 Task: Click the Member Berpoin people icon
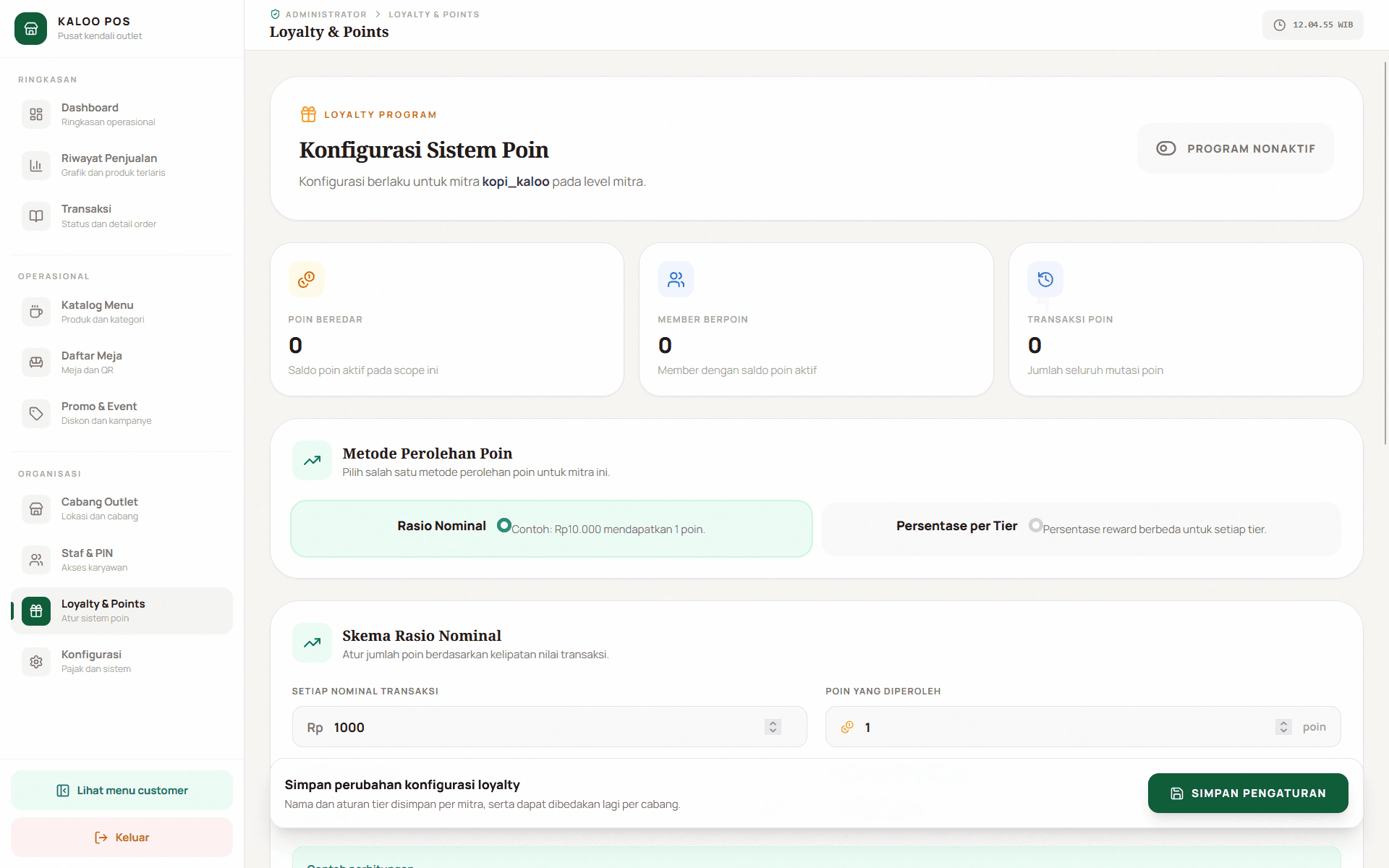point(676,279)
